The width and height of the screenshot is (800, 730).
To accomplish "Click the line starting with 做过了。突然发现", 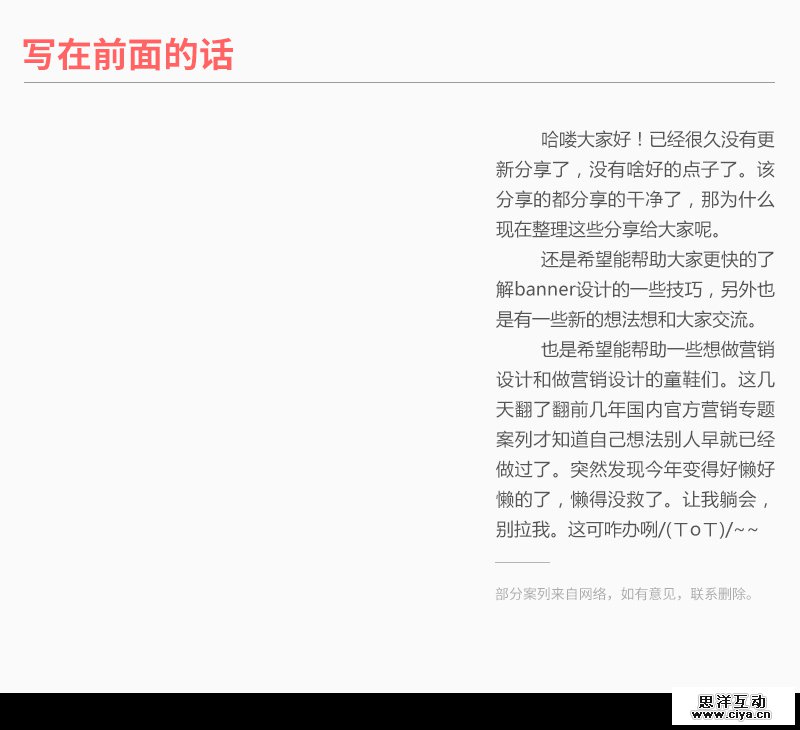I will pyautogui.click(x=634, y=469).
